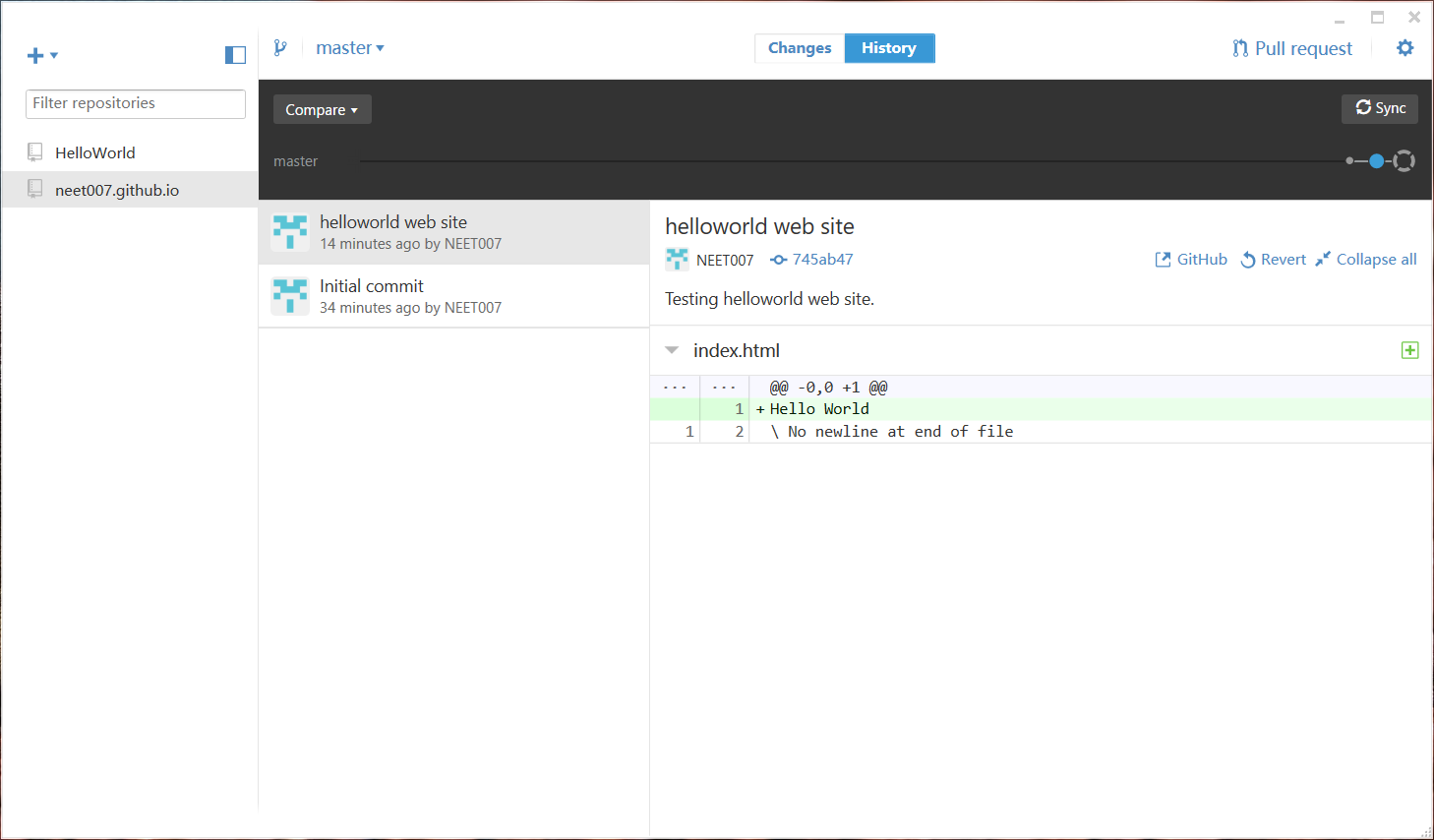Open a Pull request
1434x840 pixels.
pos(1292,48)
